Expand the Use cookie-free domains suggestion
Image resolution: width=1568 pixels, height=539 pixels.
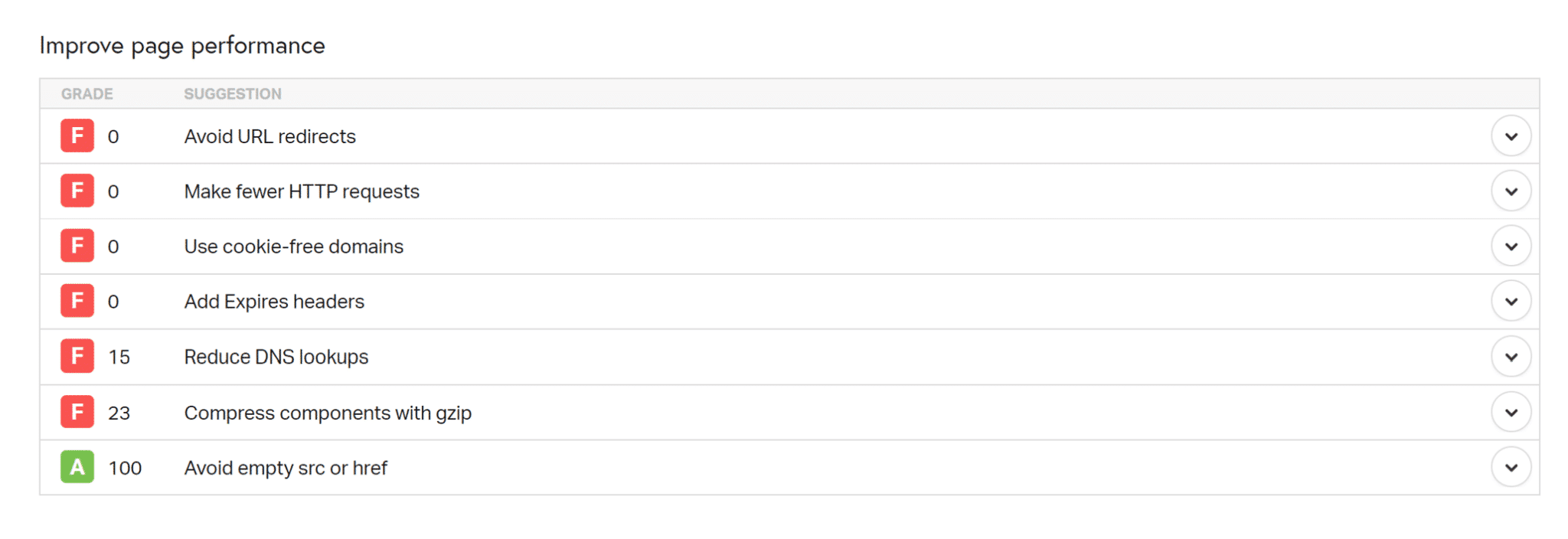1511,246
